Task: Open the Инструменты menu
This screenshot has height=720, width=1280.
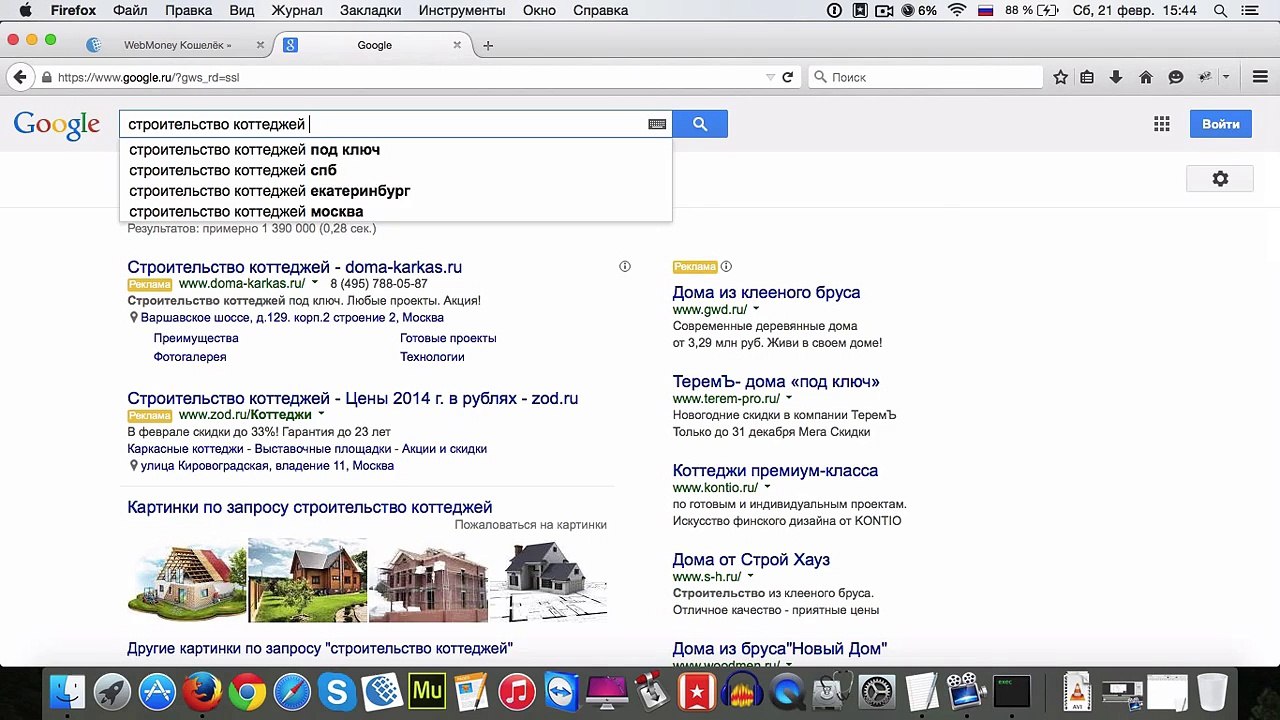Action: tap(462, 11)
